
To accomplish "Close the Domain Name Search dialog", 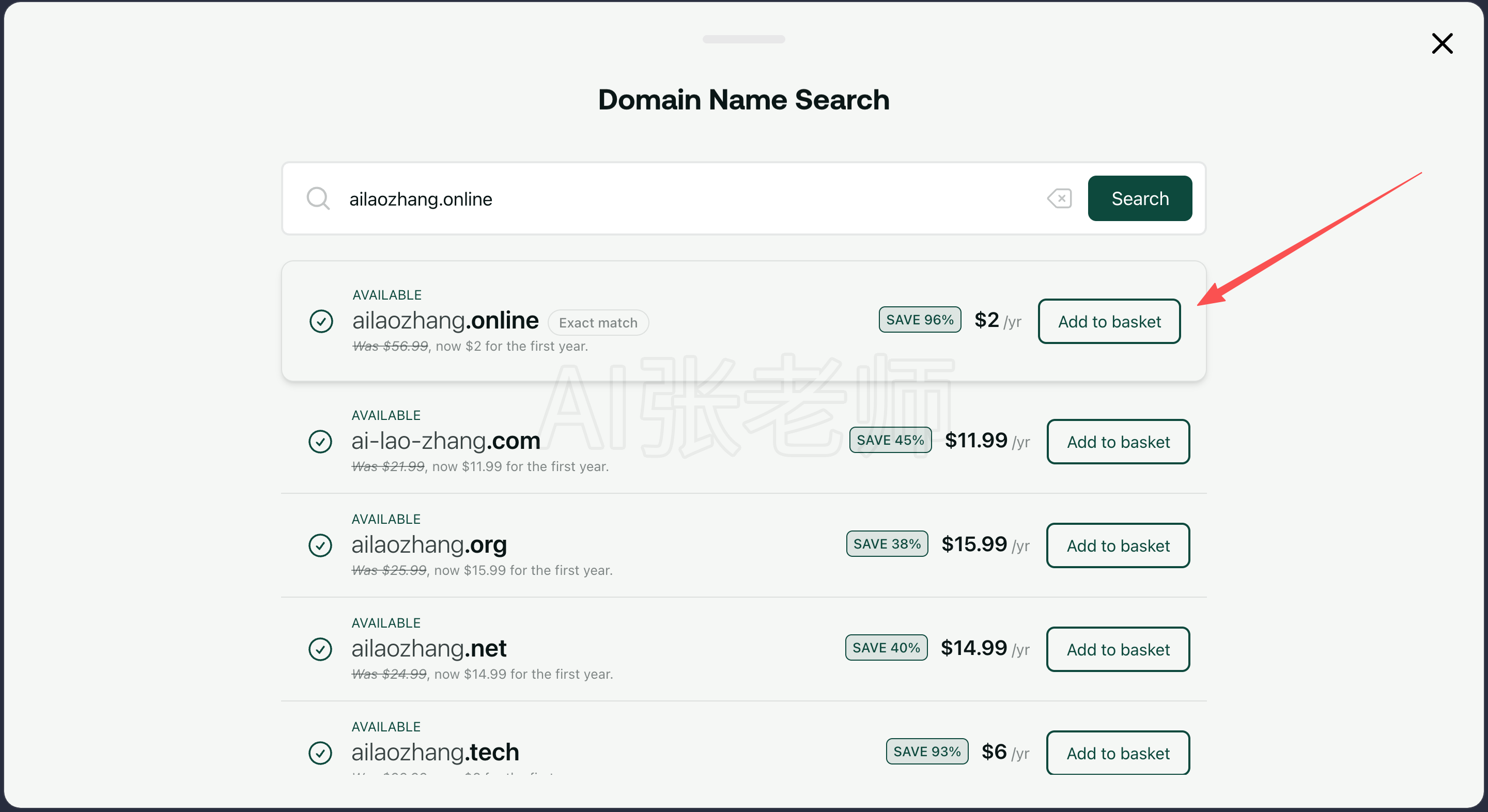I will click(1442, 43).
